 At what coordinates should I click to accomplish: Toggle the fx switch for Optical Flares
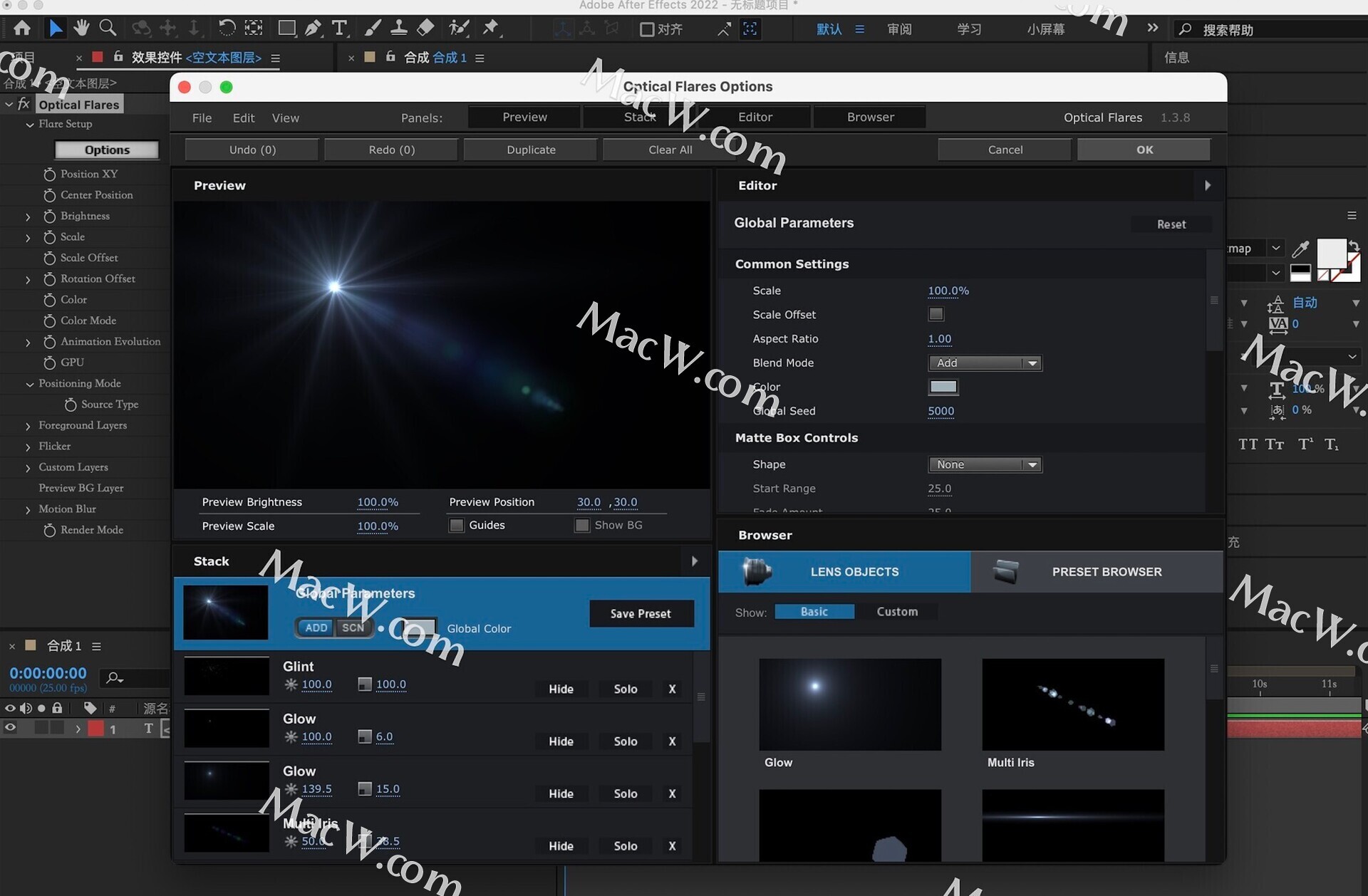[x=24, y=104]
